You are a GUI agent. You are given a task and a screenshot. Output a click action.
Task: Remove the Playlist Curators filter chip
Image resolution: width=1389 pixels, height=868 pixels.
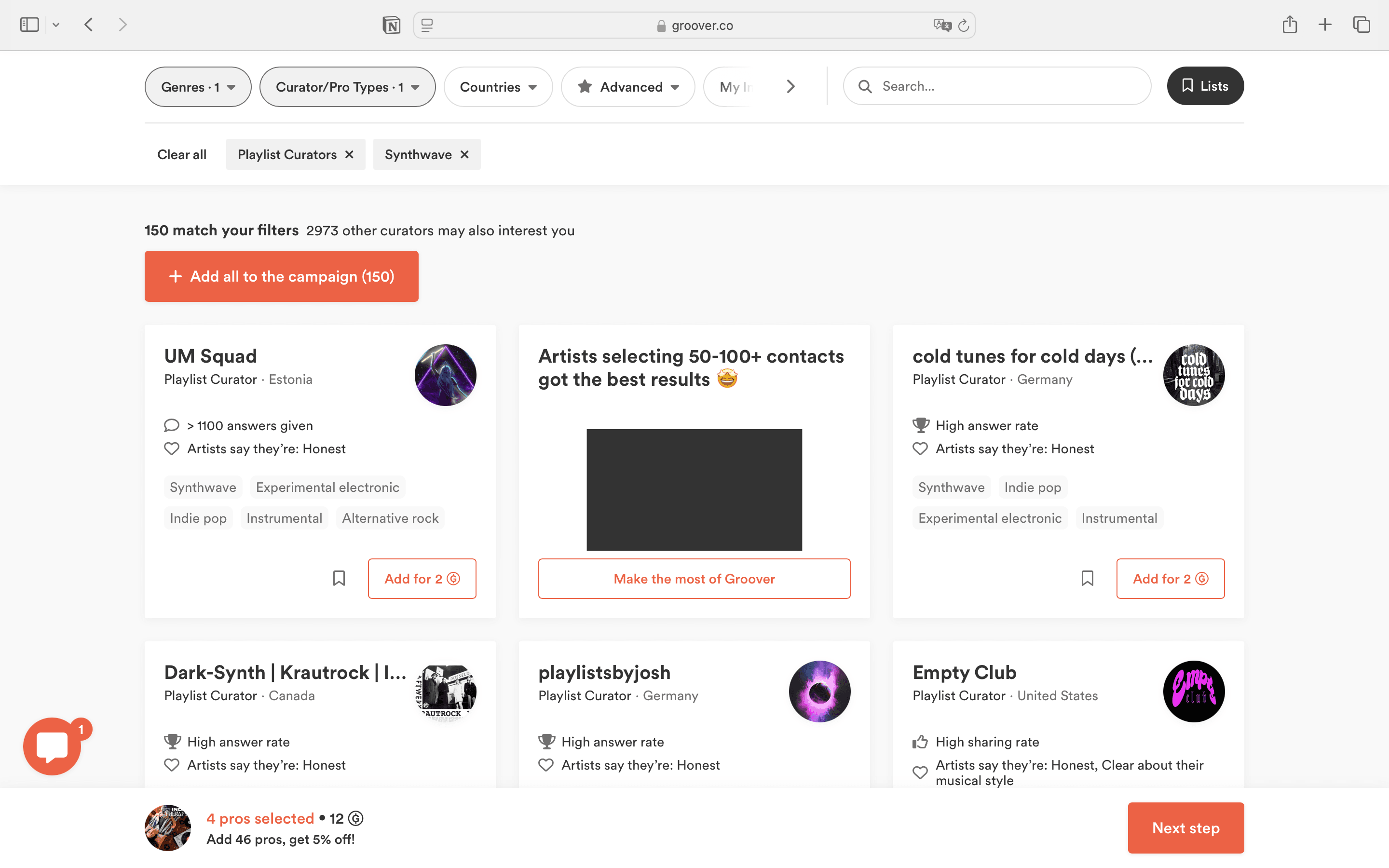pos(349,154)
